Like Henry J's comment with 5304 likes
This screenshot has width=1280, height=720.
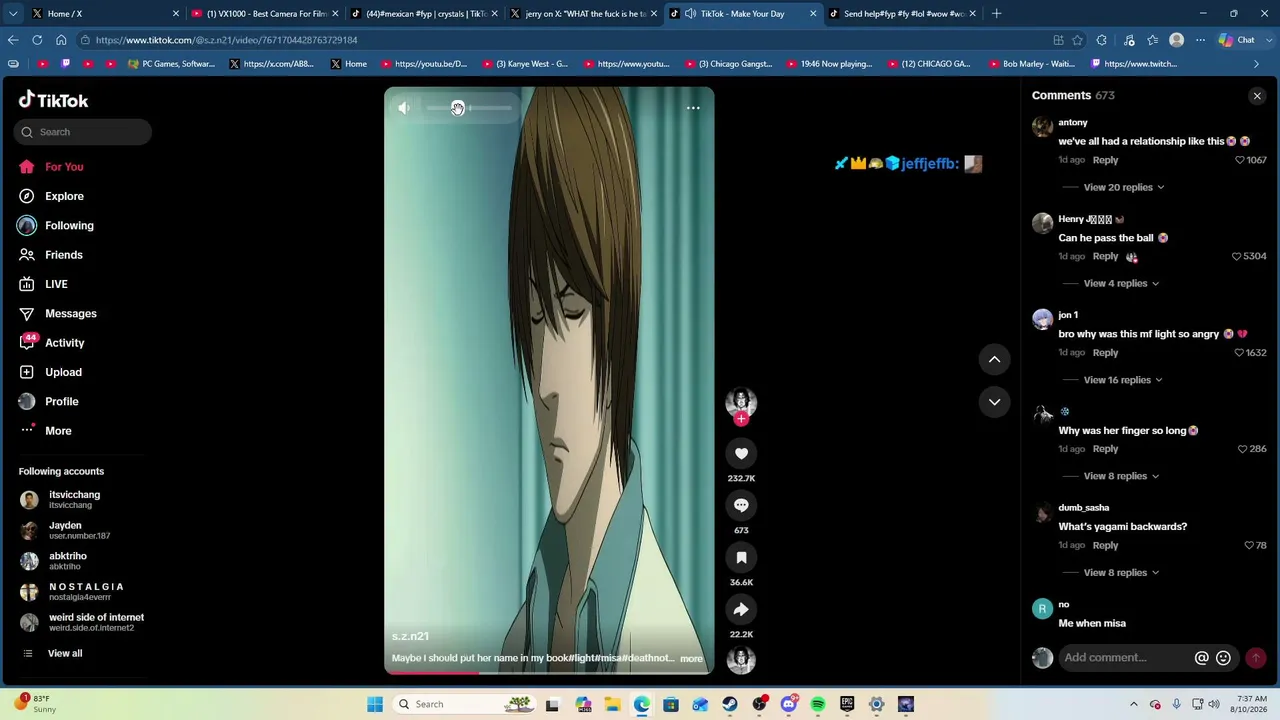(x=1237, y=256)
